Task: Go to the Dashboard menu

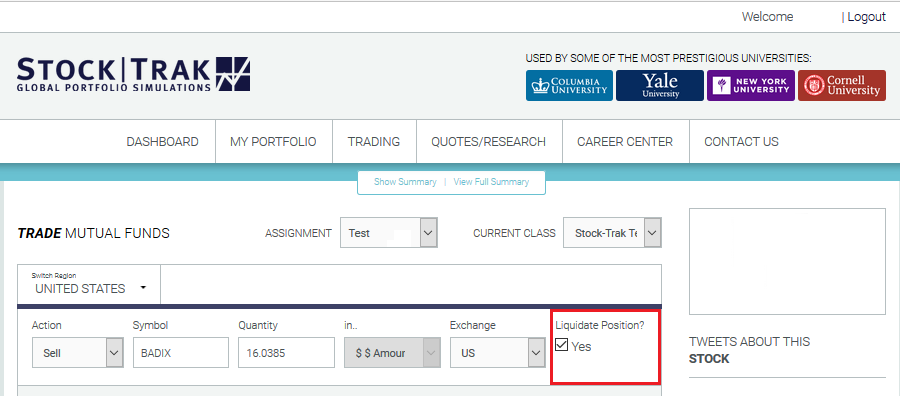Action: tap(162, 142)
